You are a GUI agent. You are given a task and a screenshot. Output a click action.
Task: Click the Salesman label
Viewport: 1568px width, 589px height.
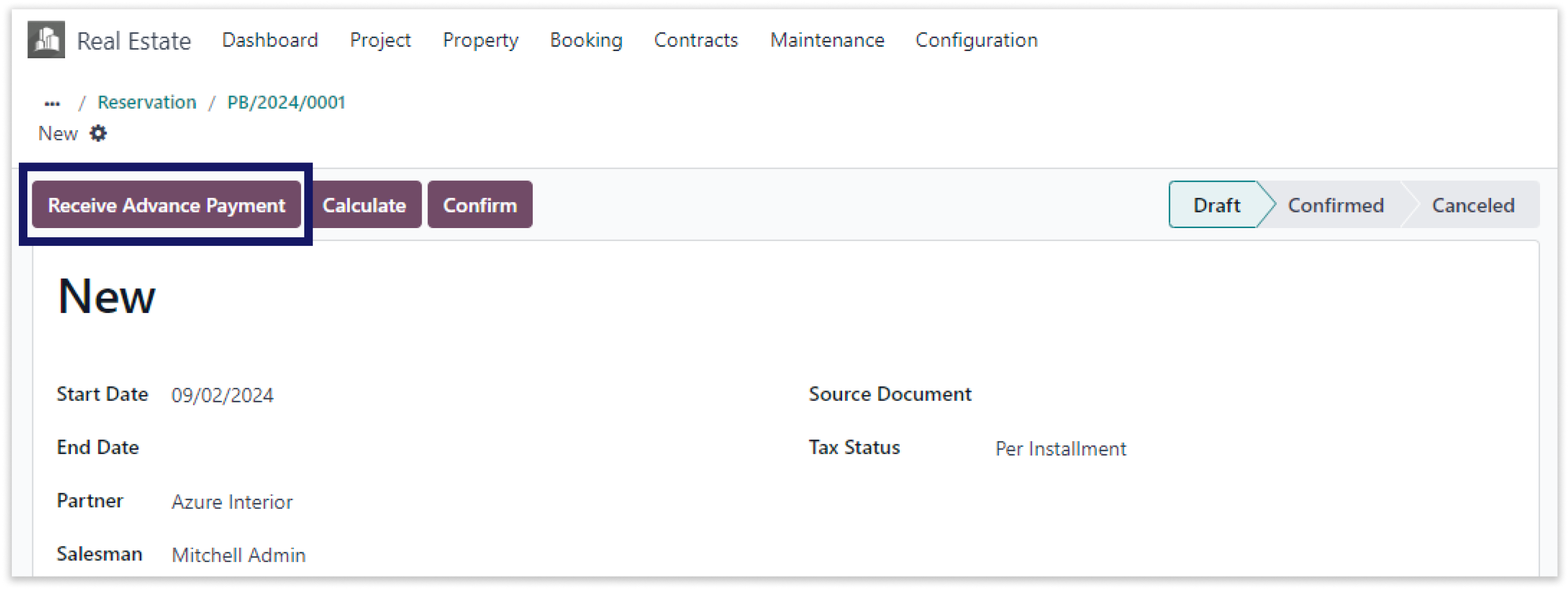point(99,553)
